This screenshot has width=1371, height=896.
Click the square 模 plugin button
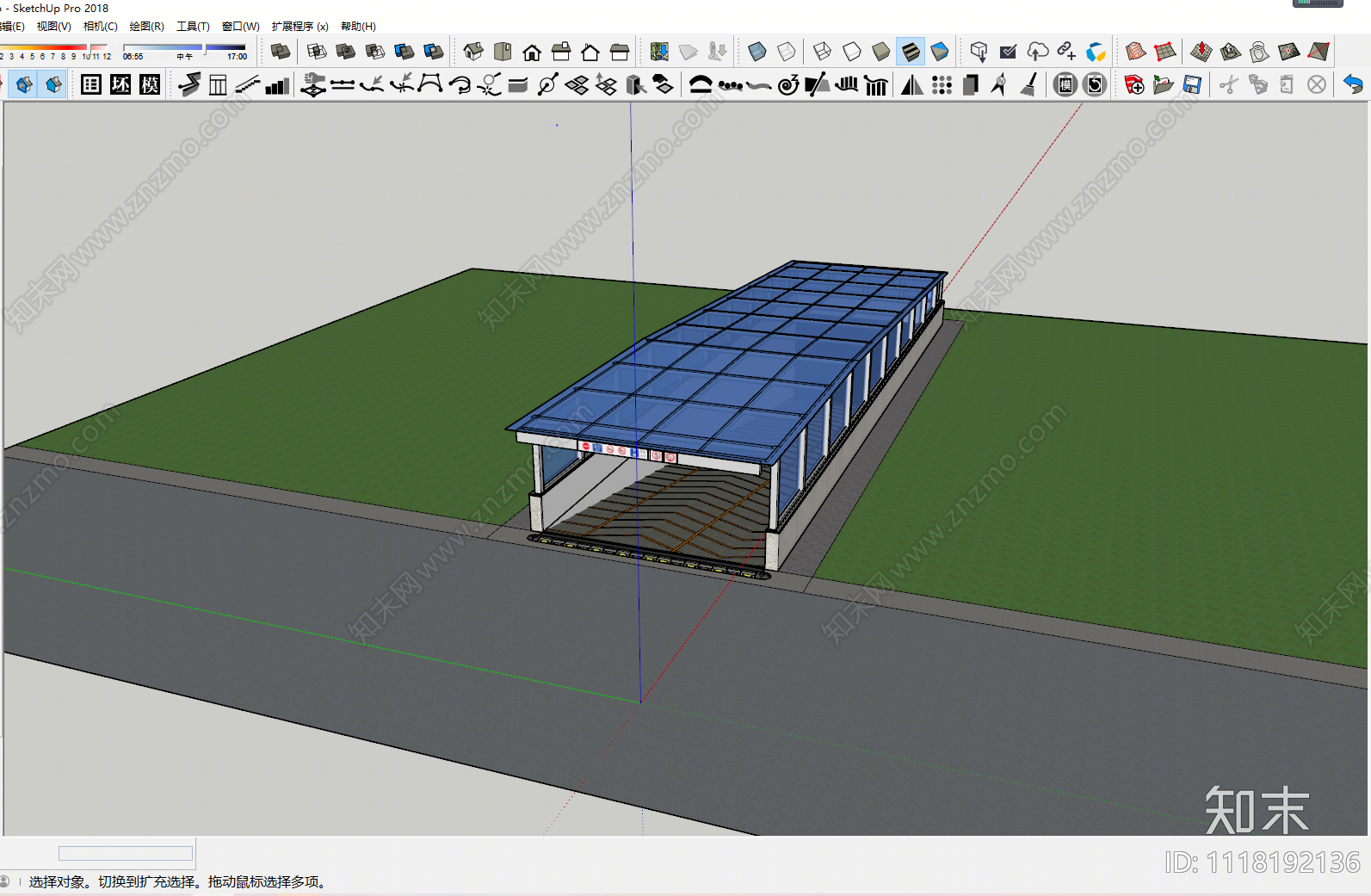(x=150, y=84)
